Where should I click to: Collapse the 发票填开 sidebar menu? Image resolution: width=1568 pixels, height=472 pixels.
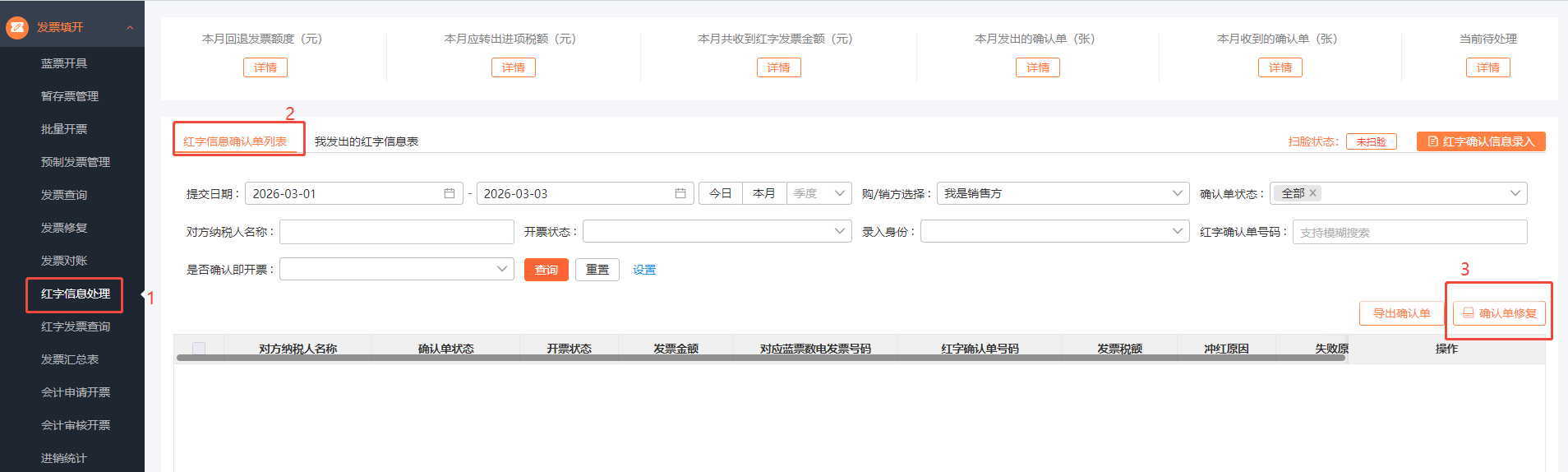(130, 27)
